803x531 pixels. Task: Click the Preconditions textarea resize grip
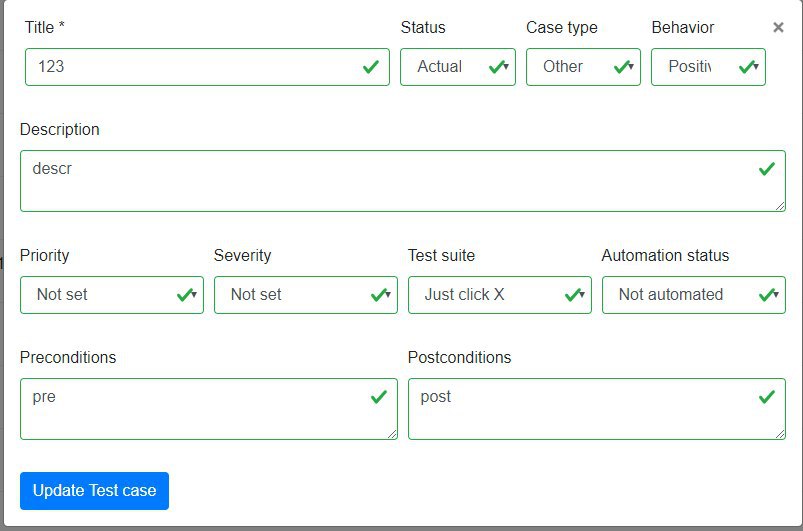coord(392,434)
